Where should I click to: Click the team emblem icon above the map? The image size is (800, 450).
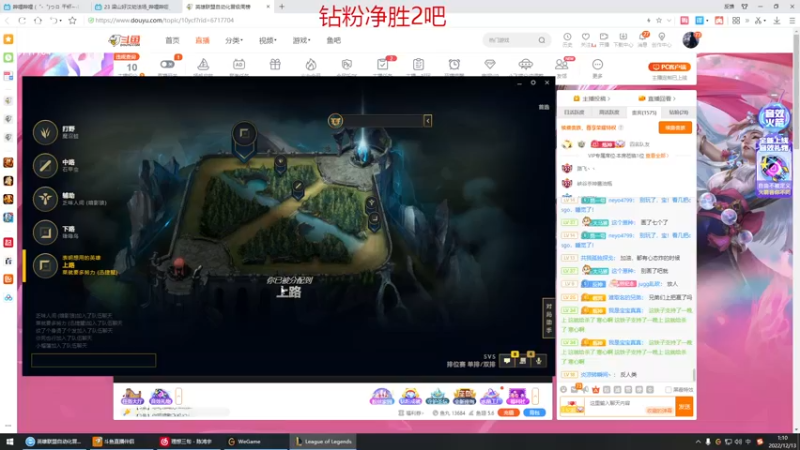[x=335, y=121]
